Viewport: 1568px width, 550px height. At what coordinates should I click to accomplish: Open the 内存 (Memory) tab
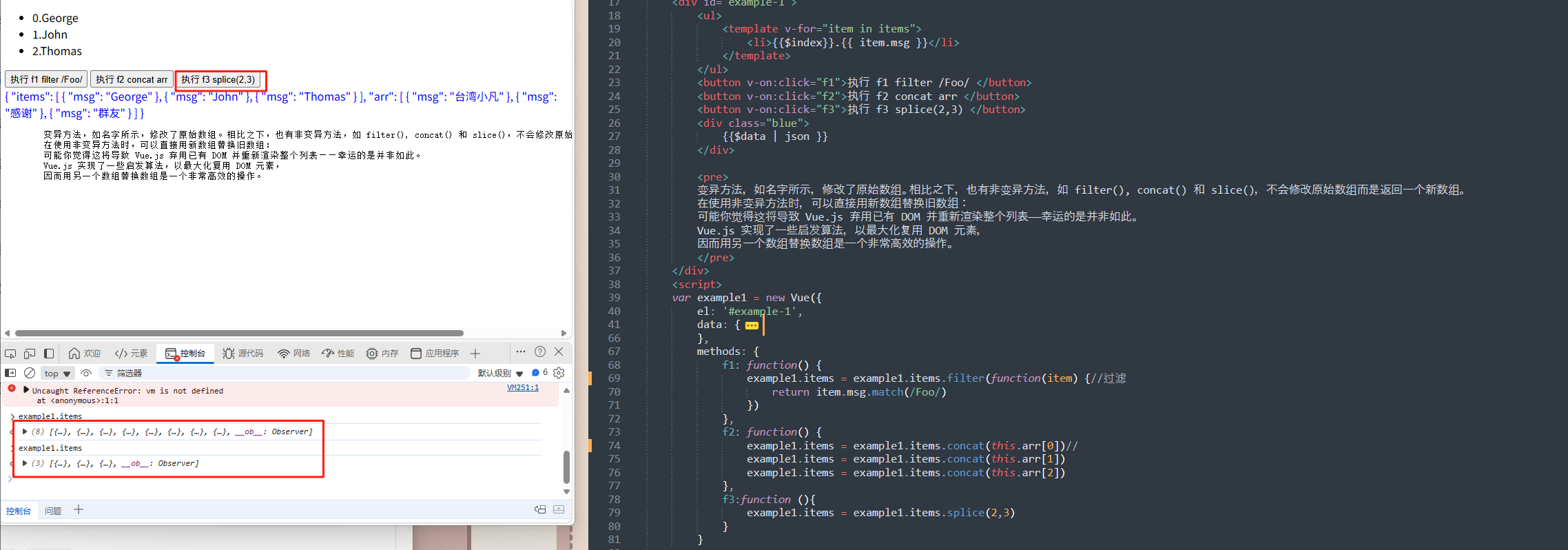click(382, 354)
